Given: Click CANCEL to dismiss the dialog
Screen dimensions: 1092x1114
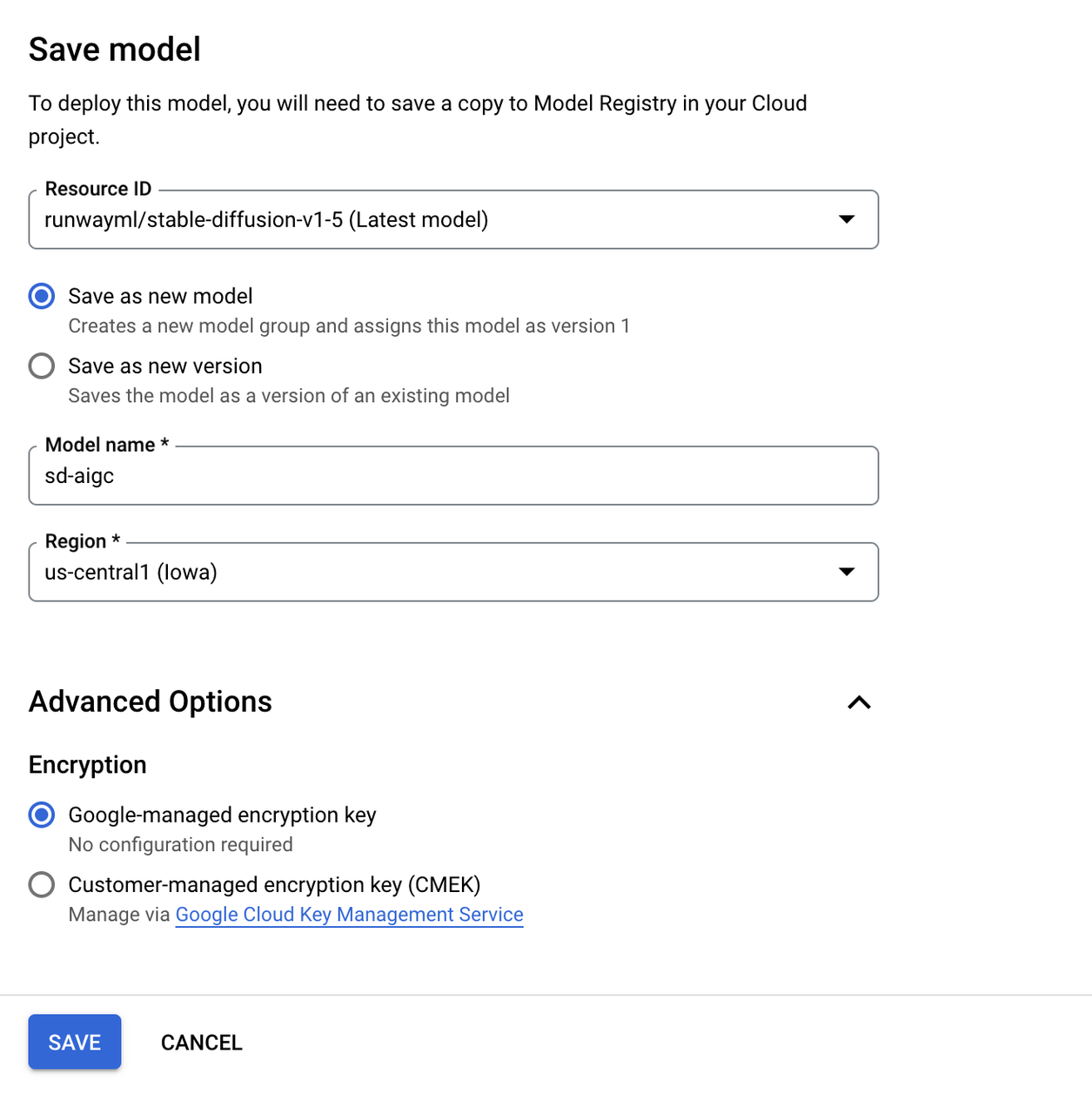Looking at the screenshot, I should click(201, 1042).
